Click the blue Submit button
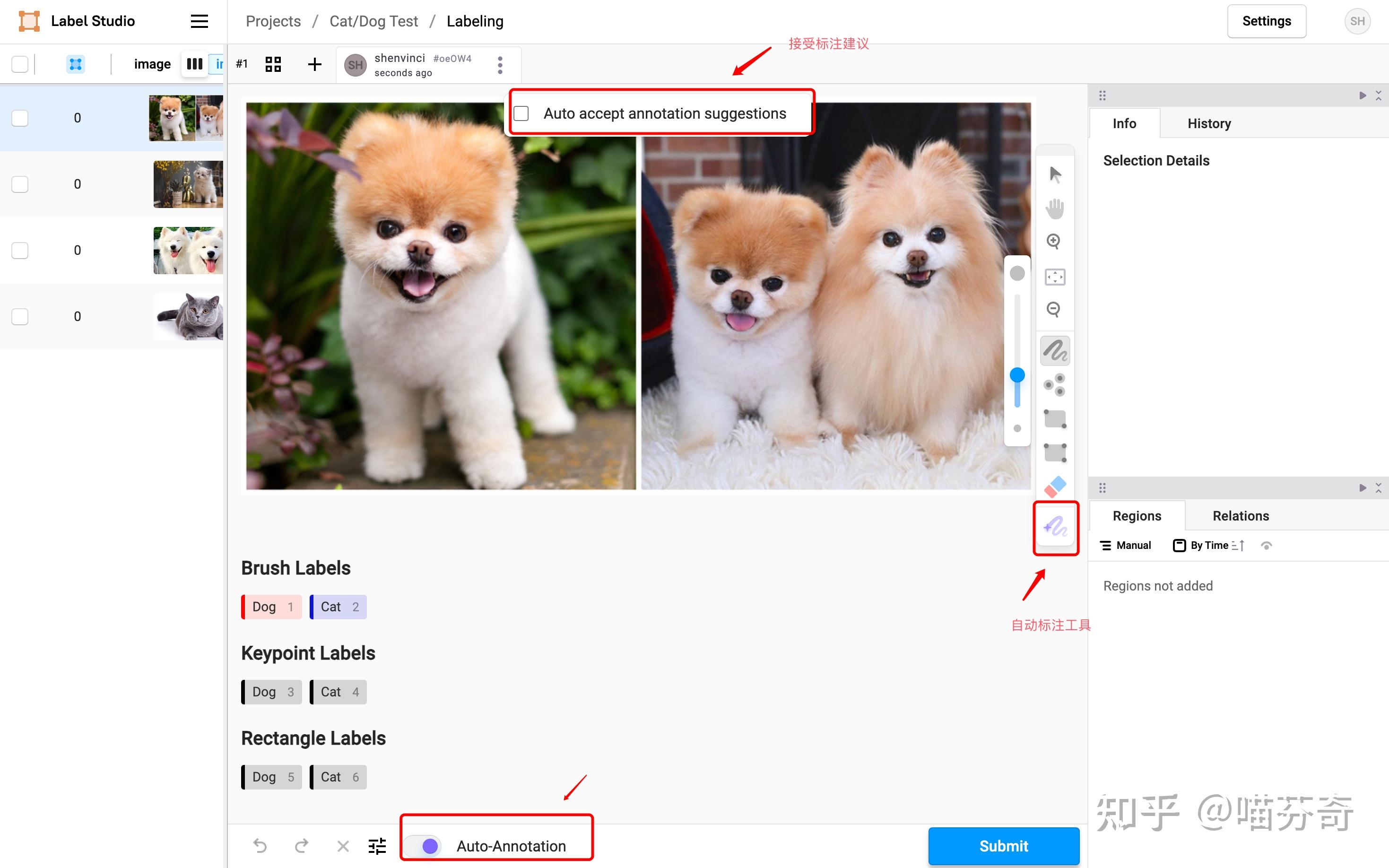Image resolution: width=1389 pixels, height=868 pixels. [1003, 846]
